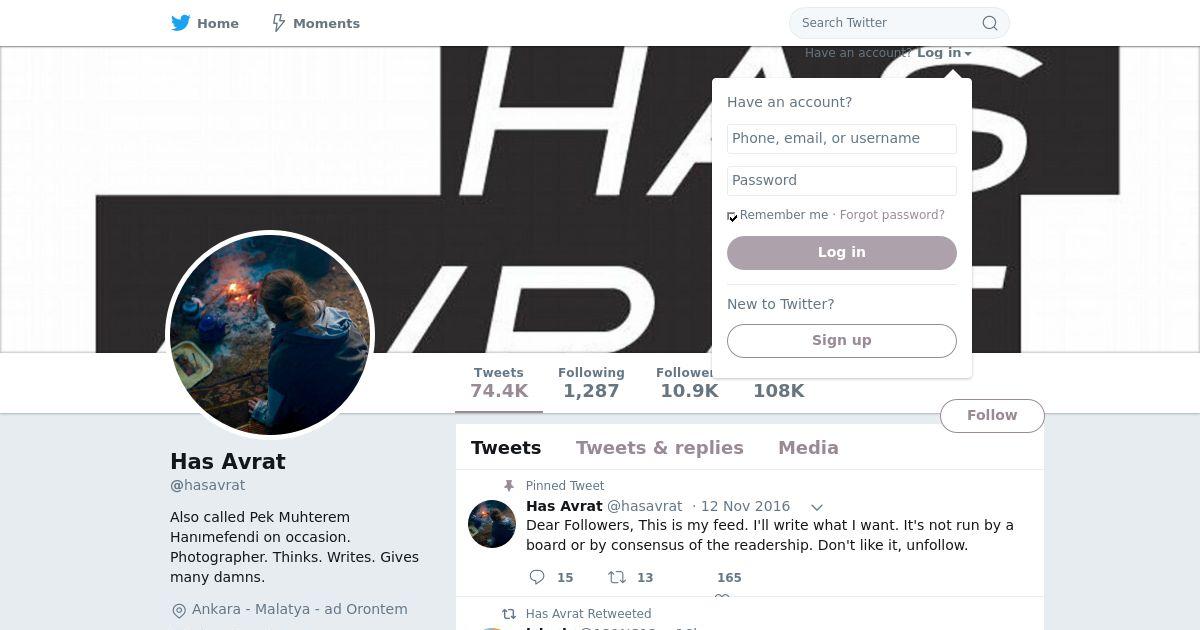Screen dimensions: 1200x630
Task: Retweet the pinned tweet via retweet icon
Action: click(x=617, y=577)
